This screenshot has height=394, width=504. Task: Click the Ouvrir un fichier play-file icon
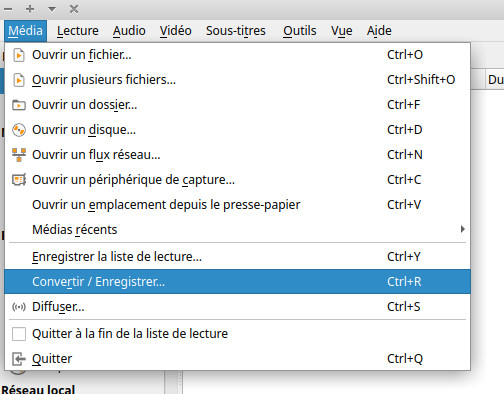(19, 55)
